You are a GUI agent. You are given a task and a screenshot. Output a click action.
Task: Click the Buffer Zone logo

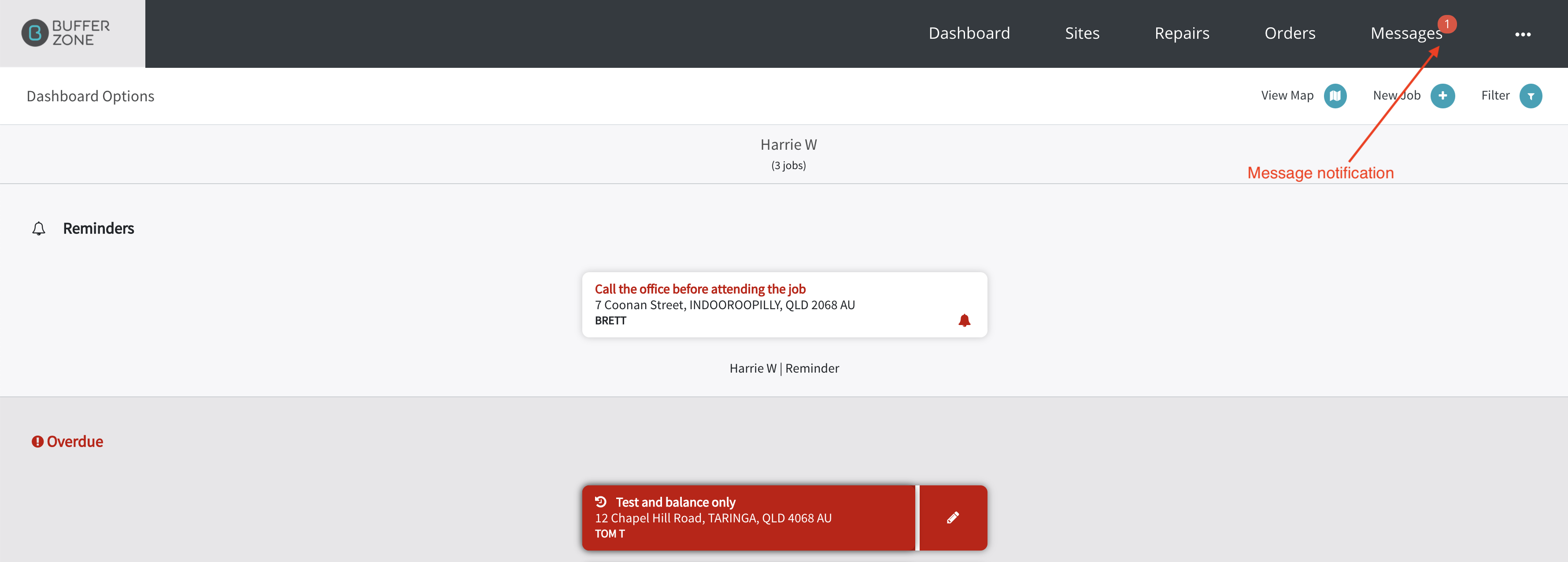[x=66, y=33]
